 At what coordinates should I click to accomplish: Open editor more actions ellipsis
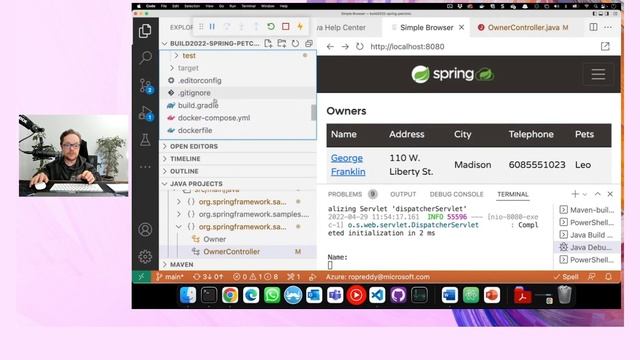[x=608, y=27]
